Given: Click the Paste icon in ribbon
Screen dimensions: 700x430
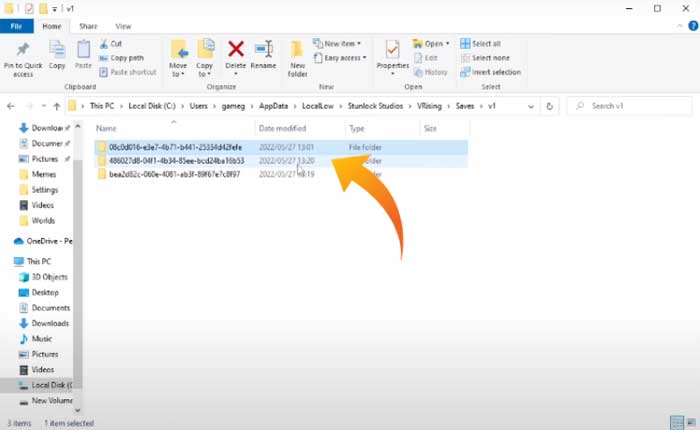Looking at the screenshot, I should pos(84,54).
